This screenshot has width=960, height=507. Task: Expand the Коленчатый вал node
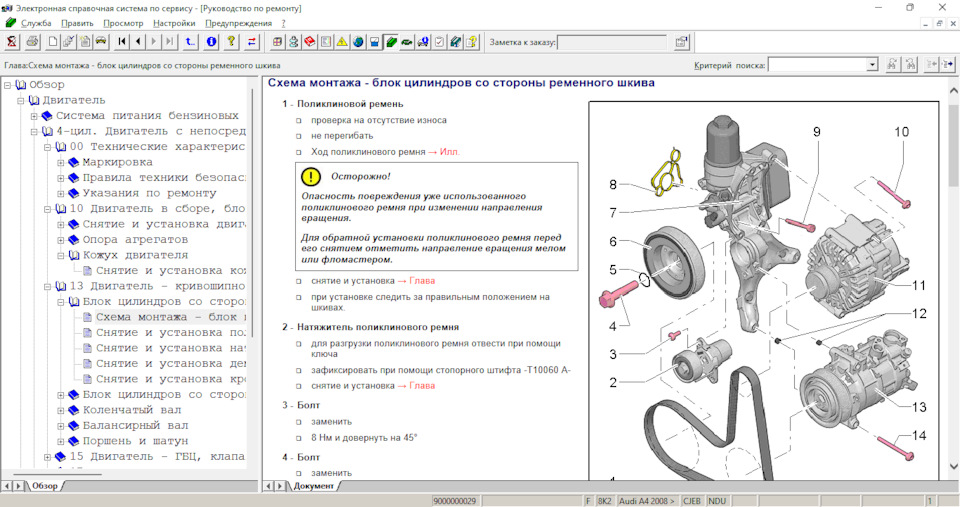(x=61, y=410)
